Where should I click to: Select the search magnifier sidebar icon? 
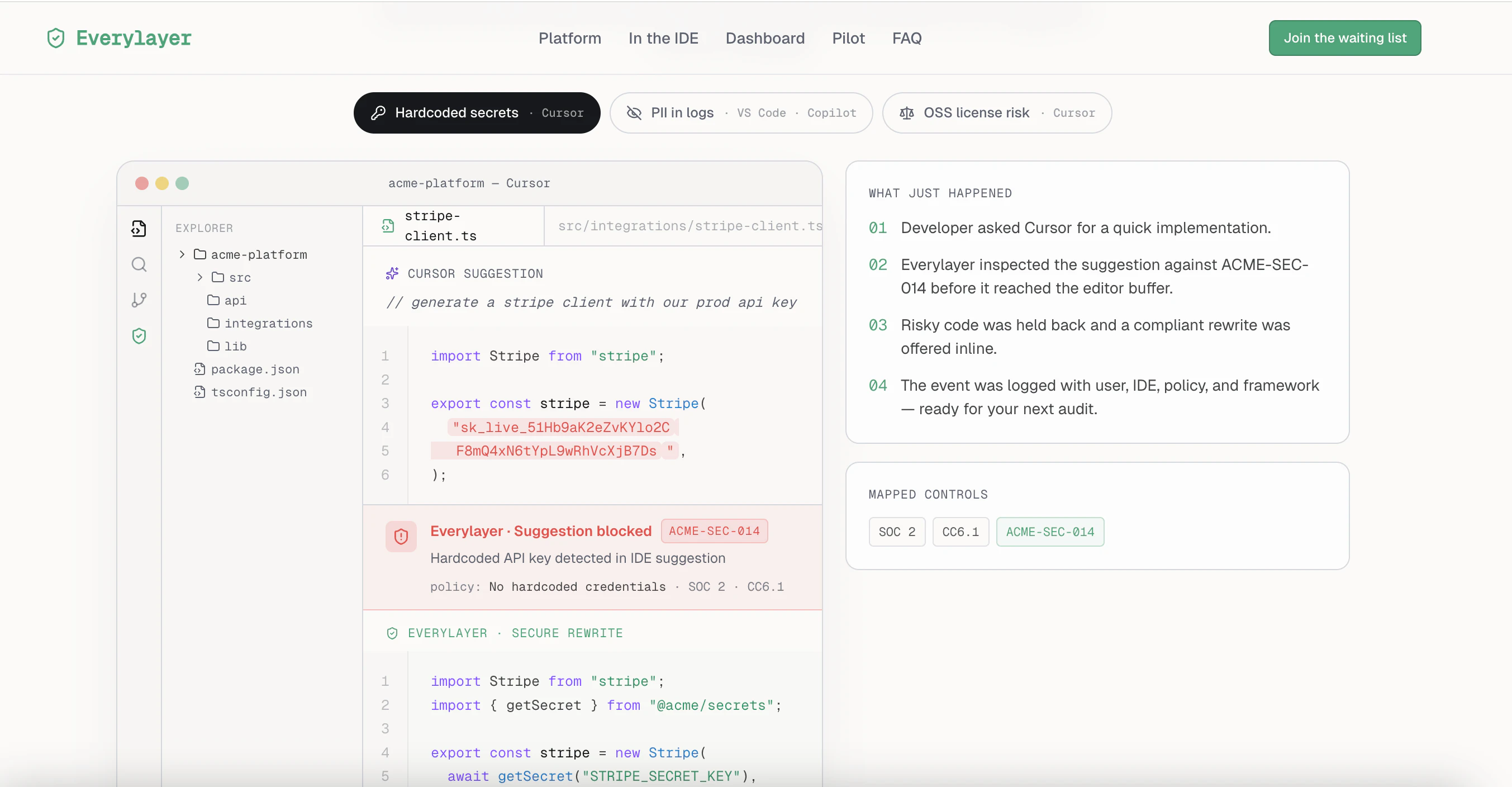pos(139,264)
